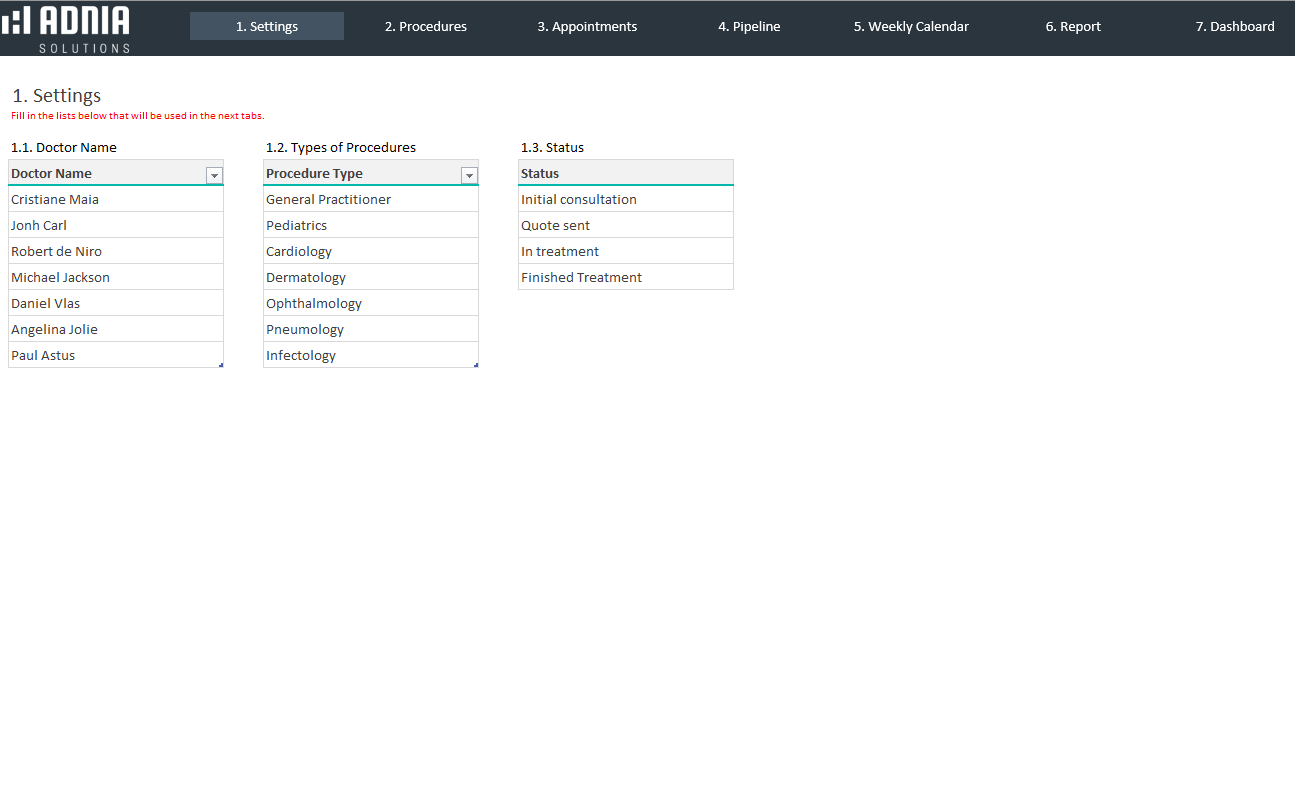This screenshot has height=786, width=1295.
Task: Open the Doctor Name filter dropdown
Action: coord(214,175)
